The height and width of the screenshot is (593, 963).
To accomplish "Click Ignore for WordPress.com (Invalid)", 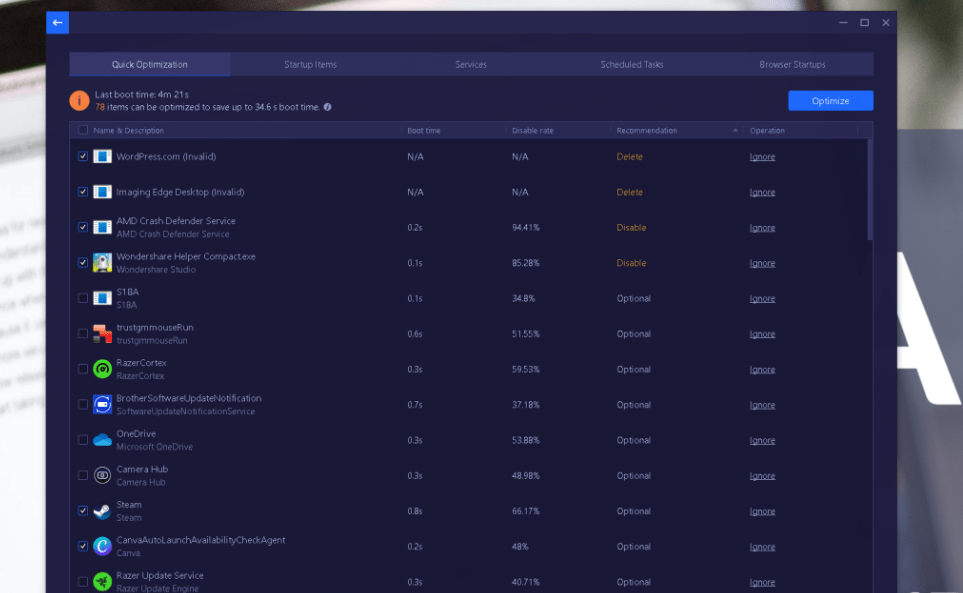I will pos(762,157).
